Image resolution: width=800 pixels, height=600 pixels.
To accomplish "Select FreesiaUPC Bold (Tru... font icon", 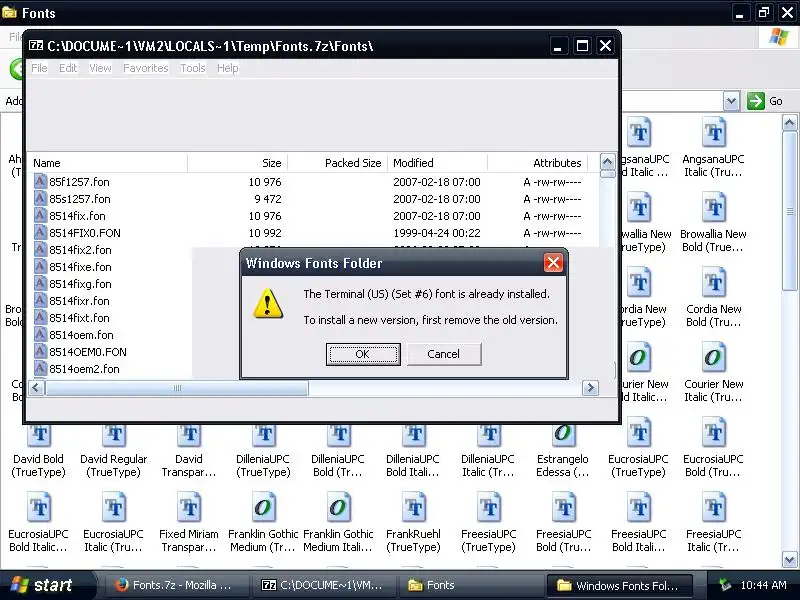I will tap(564, 507).
